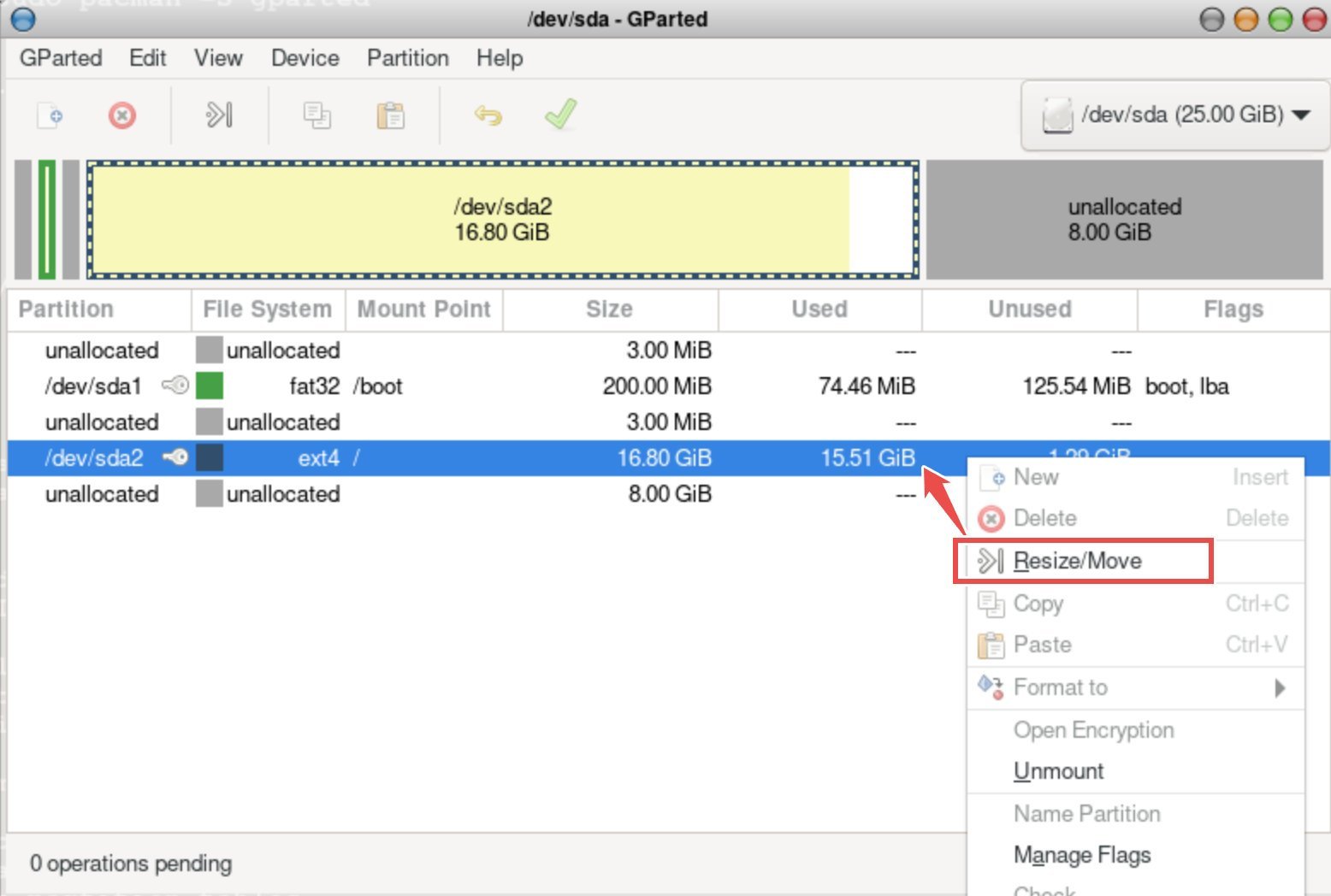This screenshot has width=1331, height=896.
Task: Sort by the Mount Point column header
Action: (x=424, y=309)
